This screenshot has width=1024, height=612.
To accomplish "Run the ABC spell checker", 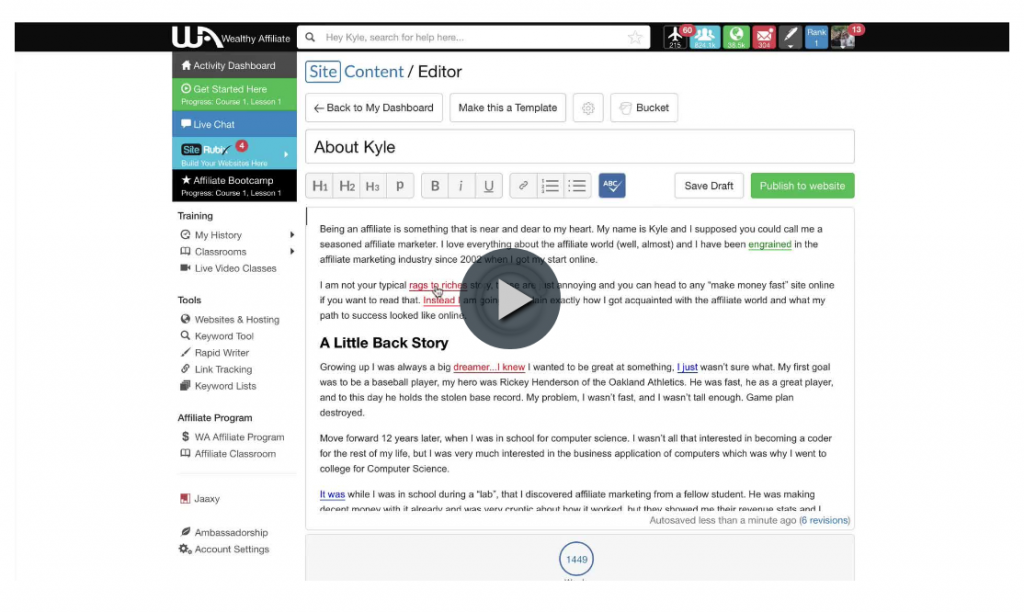I will point(611,185).
